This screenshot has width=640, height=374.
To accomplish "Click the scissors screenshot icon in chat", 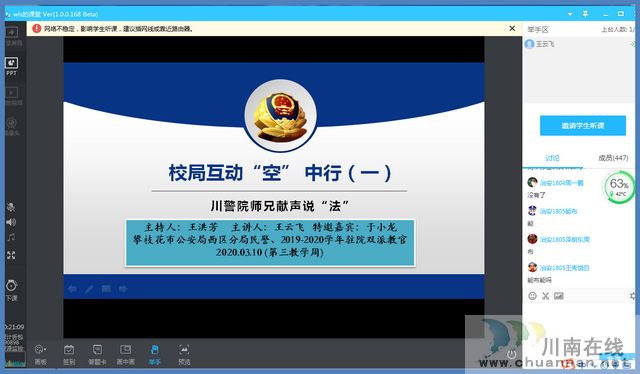I will pyautogui.click(x=545, y=296).
